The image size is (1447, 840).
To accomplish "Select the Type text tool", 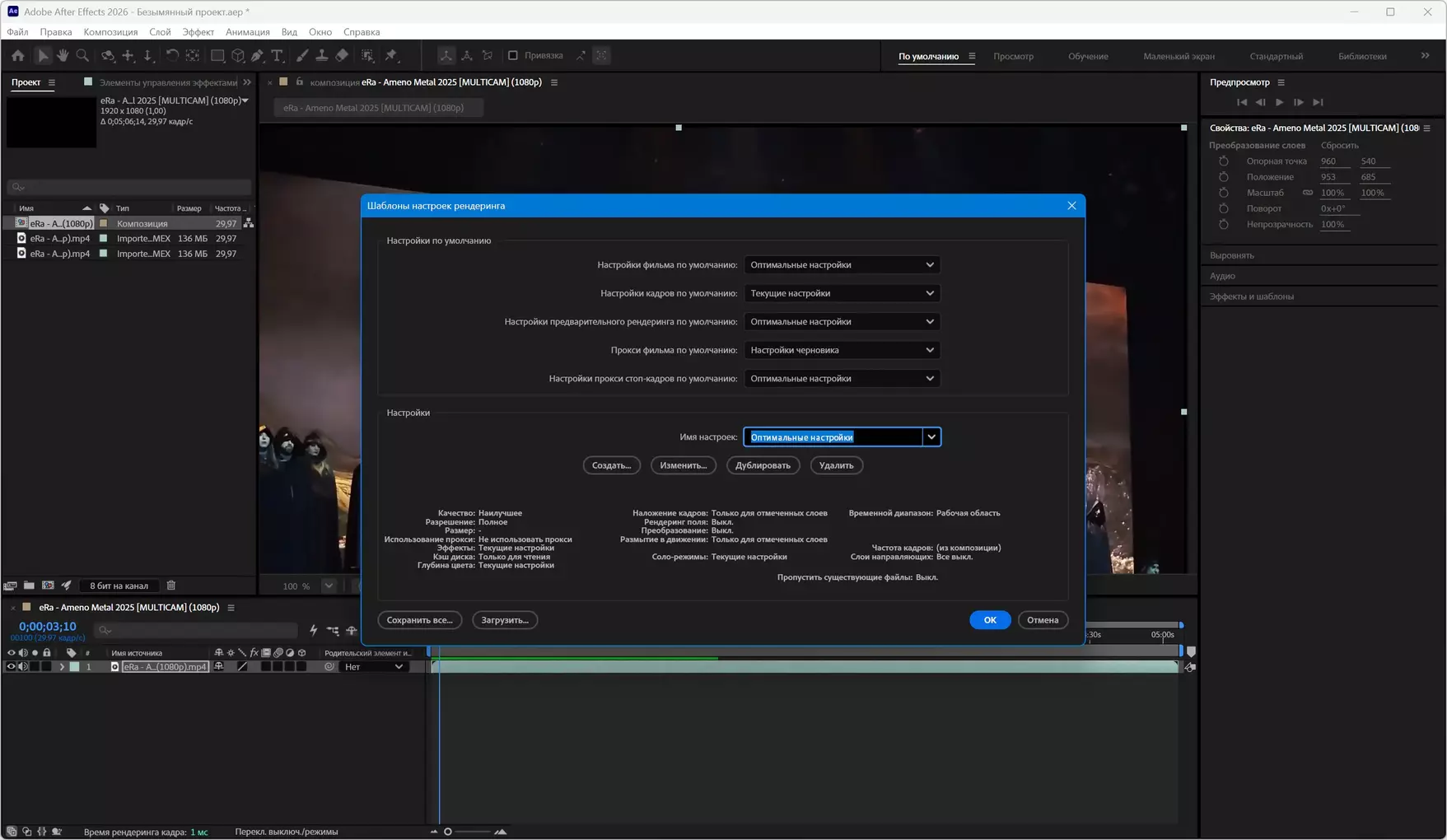I will click(x=277, y=56).
